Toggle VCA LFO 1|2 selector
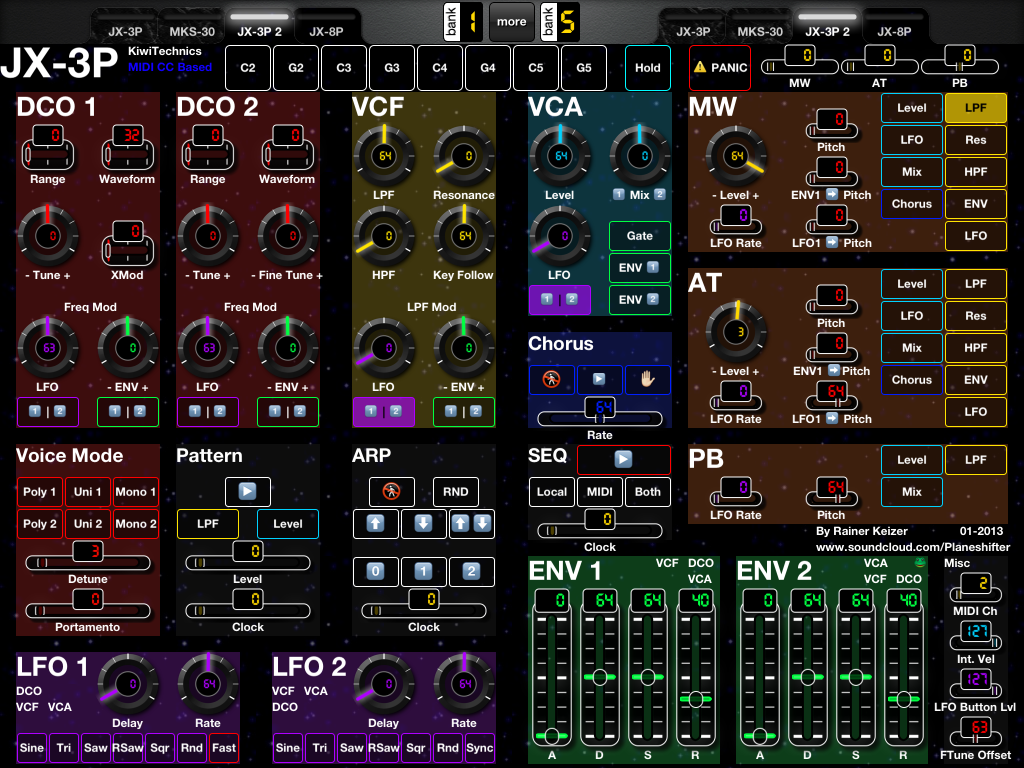The width and height of the screenshot is (1024, 768). 560,300
